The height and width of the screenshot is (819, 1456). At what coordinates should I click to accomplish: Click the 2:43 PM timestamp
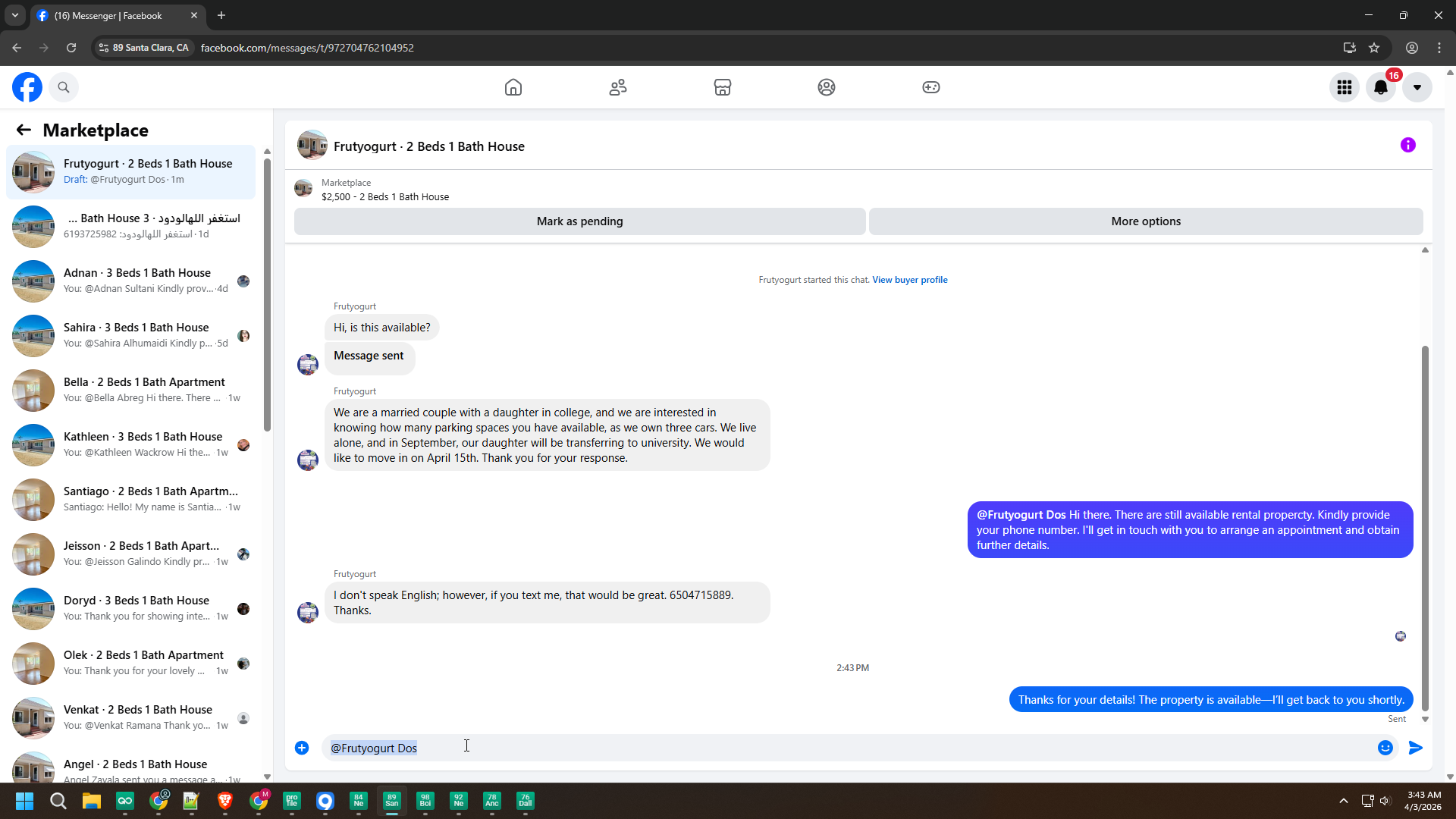click(853, 668)
